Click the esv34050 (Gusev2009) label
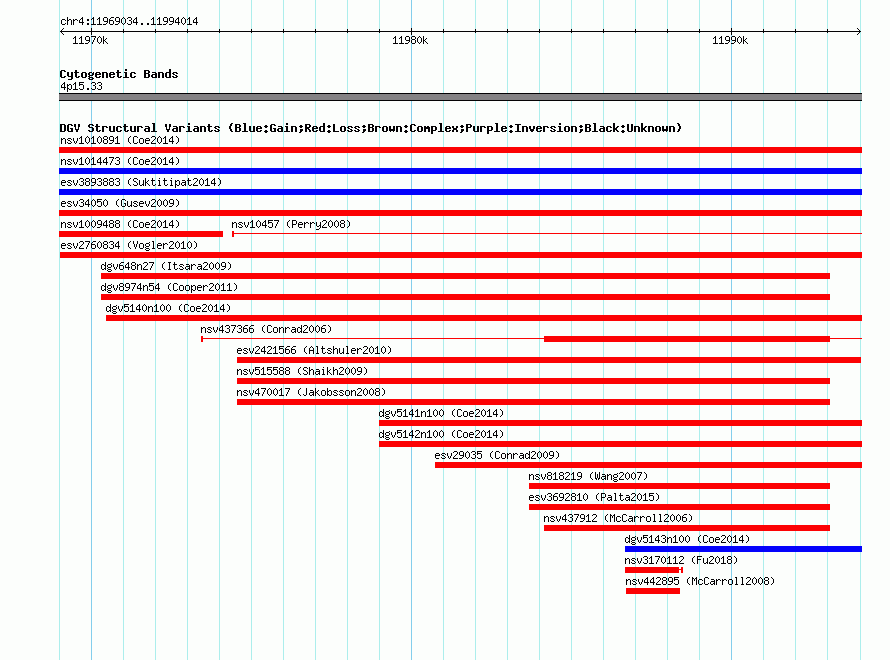 (120, 203)
